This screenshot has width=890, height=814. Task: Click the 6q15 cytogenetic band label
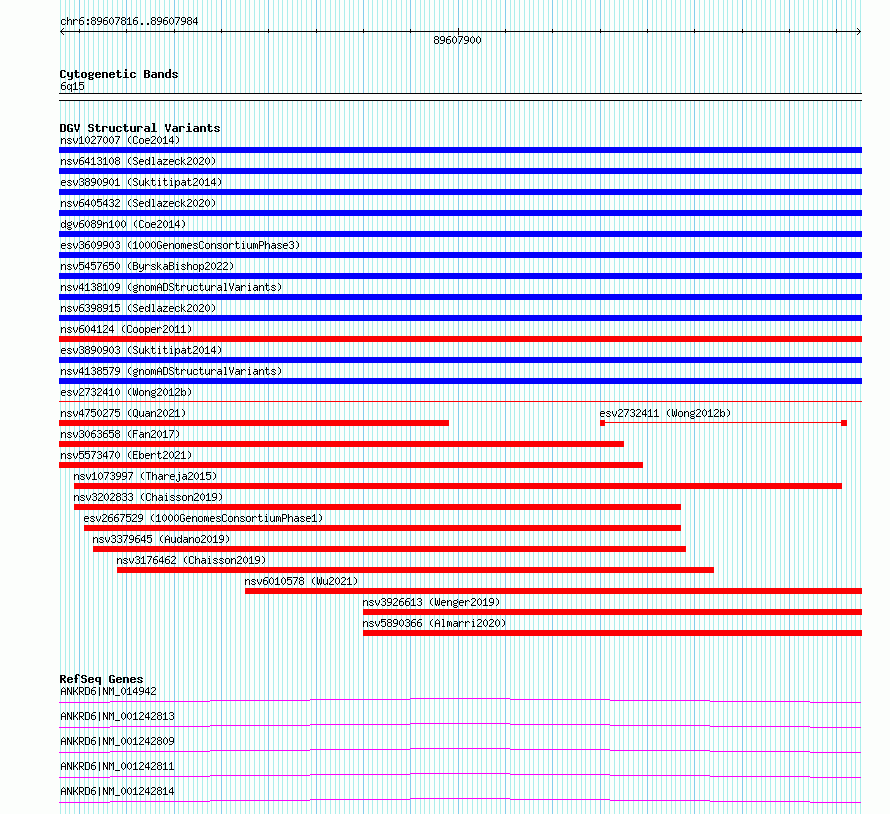(x=72, y=86)
